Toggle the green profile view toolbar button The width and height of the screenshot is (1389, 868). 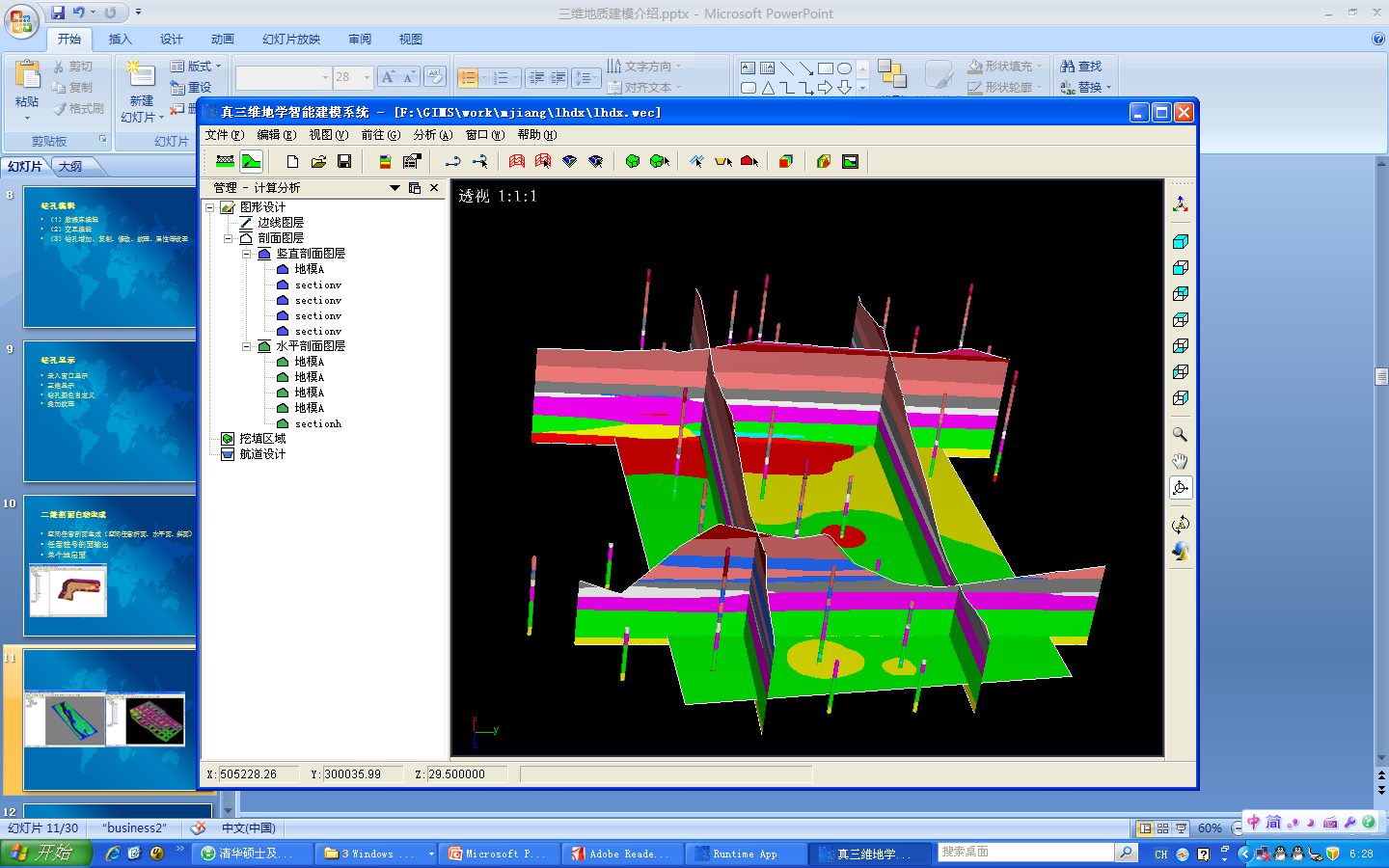[251, 161]
